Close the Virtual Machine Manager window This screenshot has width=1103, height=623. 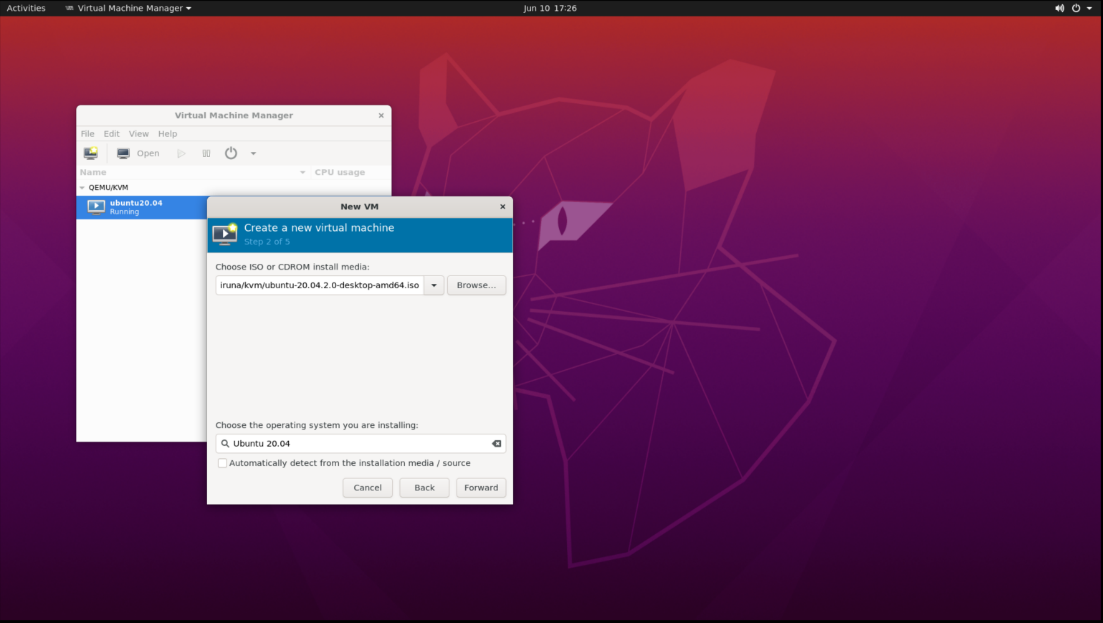click(381, 115)
